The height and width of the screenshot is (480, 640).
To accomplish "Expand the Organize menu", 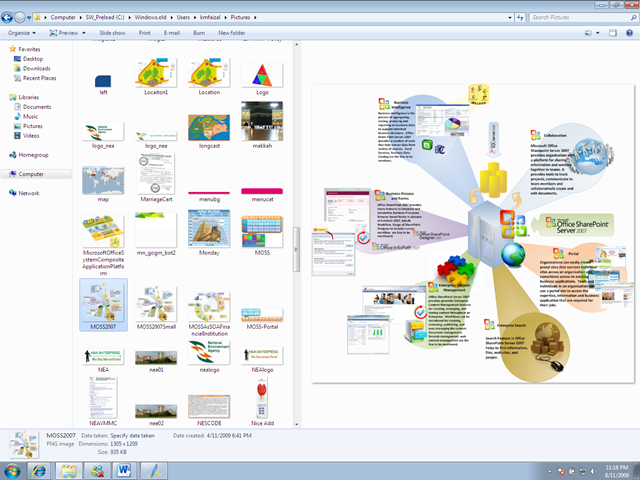I will (22, 33).
